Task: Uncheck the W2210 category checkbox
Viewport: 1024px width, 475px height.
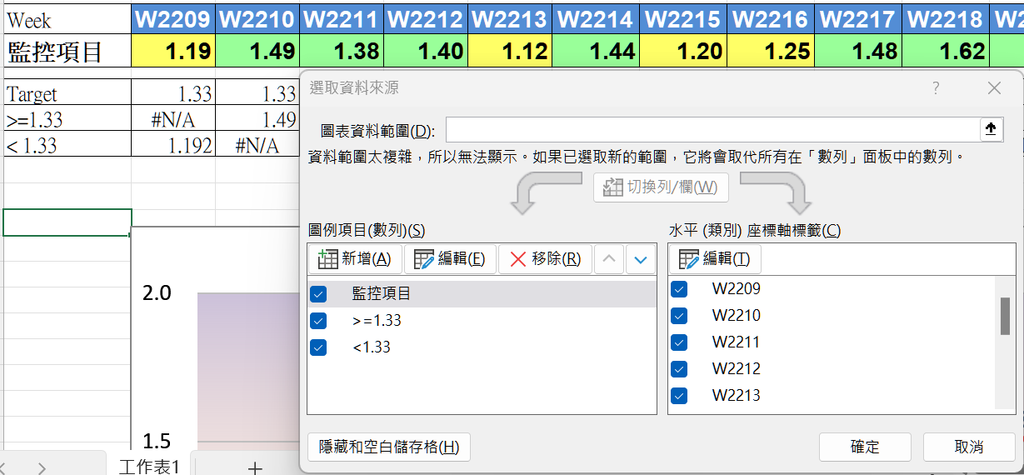Action: [679, 316]
